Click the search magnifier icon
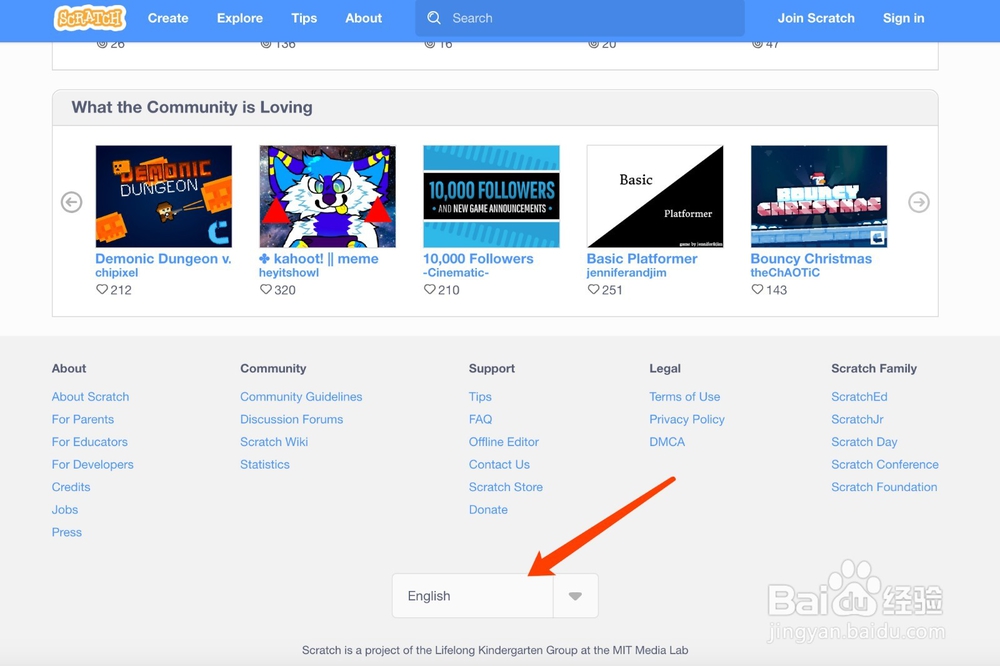 coord(434,18)
